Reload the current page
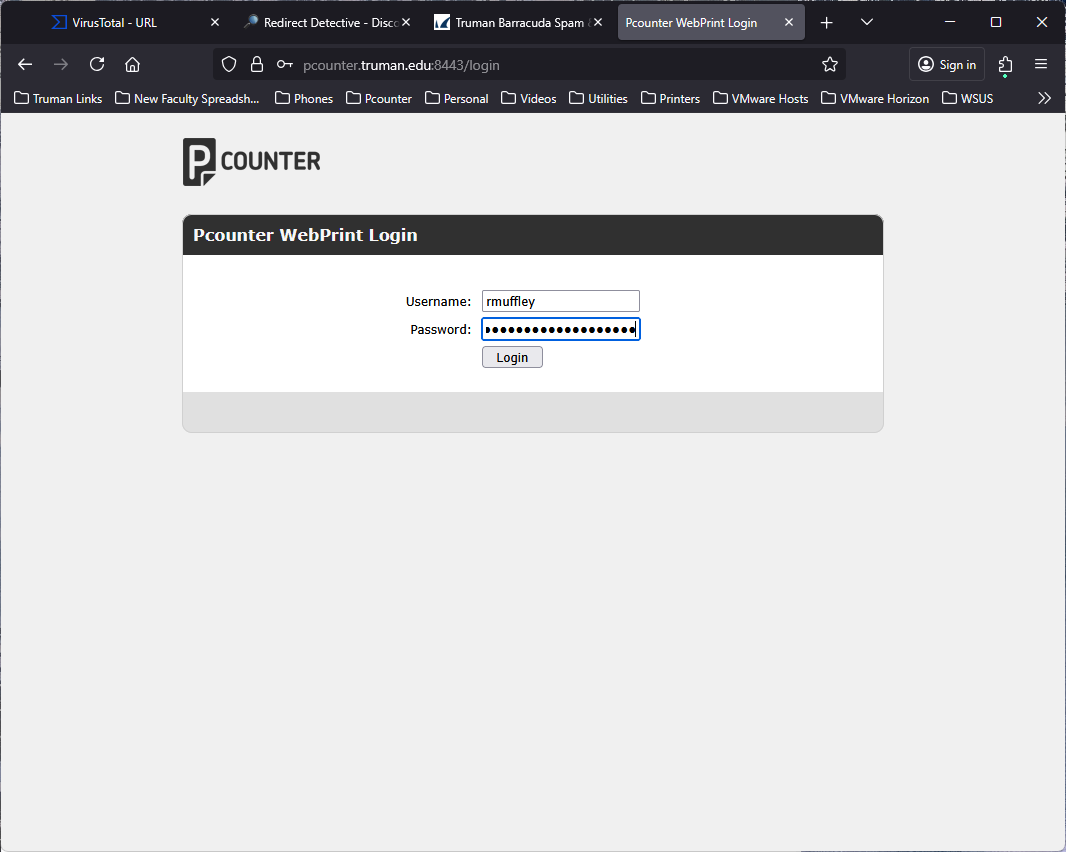Viewport: 1066px width, 852px height. [x=97, y=65]
